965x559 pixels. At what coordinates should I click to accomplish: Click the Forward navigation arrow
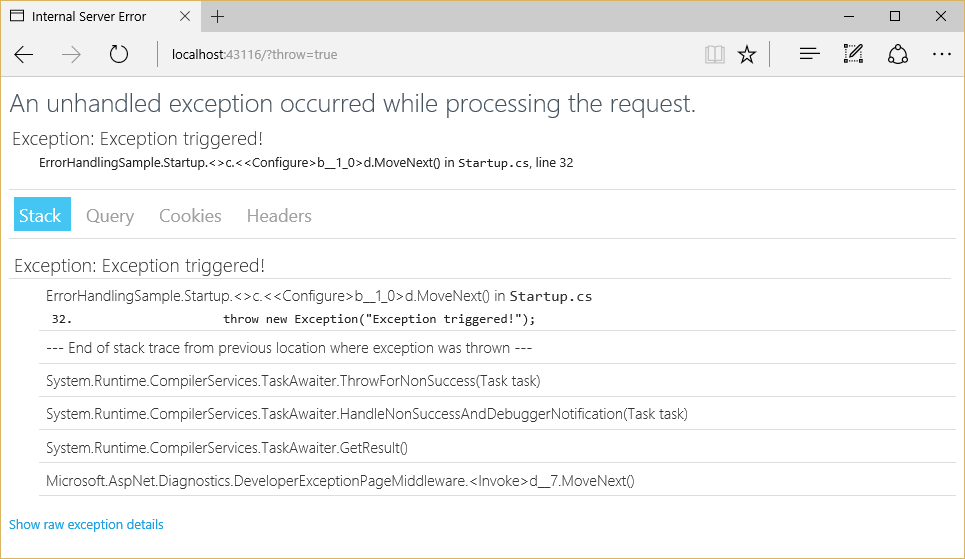click(x=71, y=55)
